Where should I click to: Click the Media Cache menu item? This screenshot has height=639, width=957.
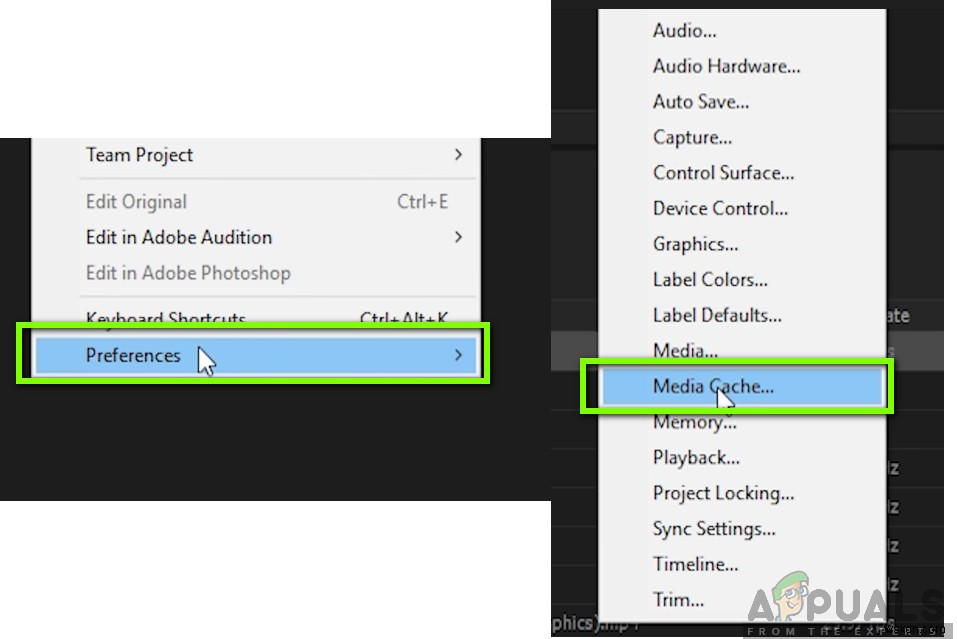click(x=713, y=387)
